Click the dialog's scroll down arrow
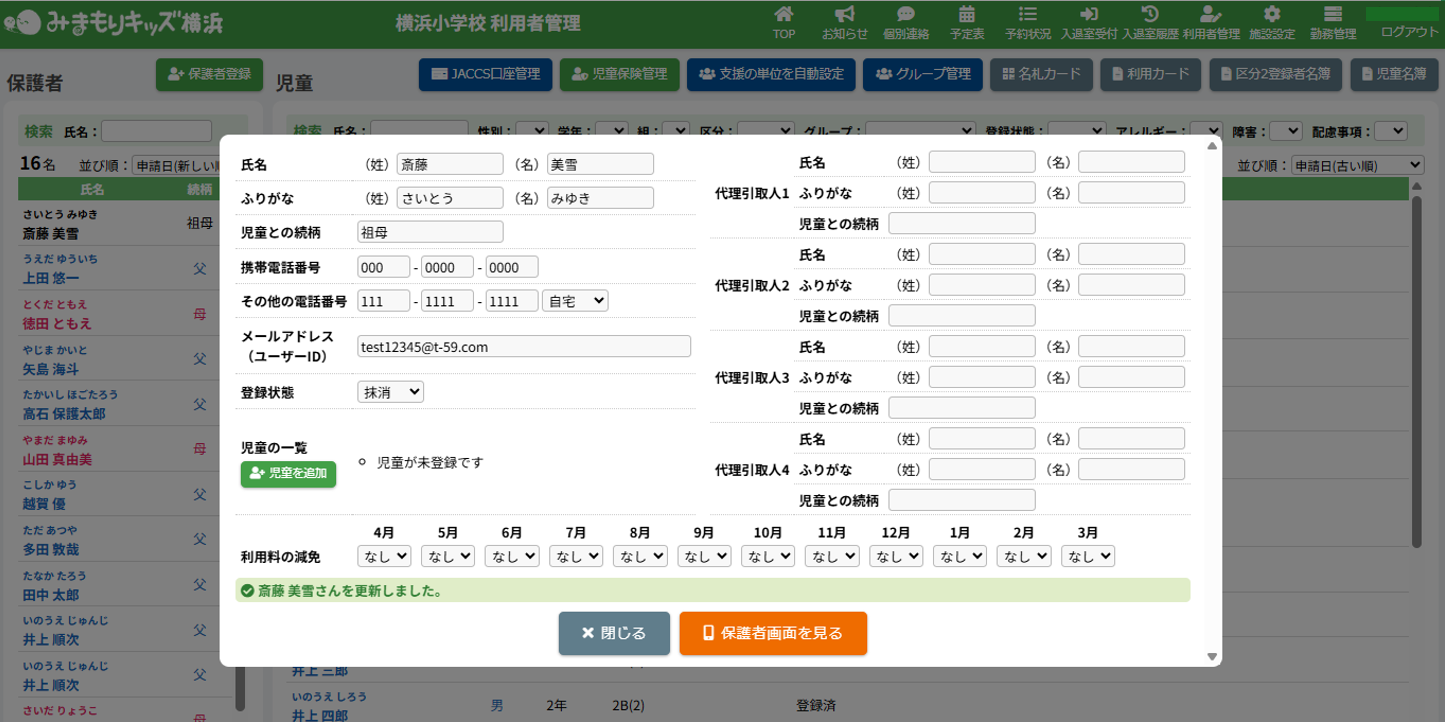1445x722 pixels. [x=1212, y=657]
